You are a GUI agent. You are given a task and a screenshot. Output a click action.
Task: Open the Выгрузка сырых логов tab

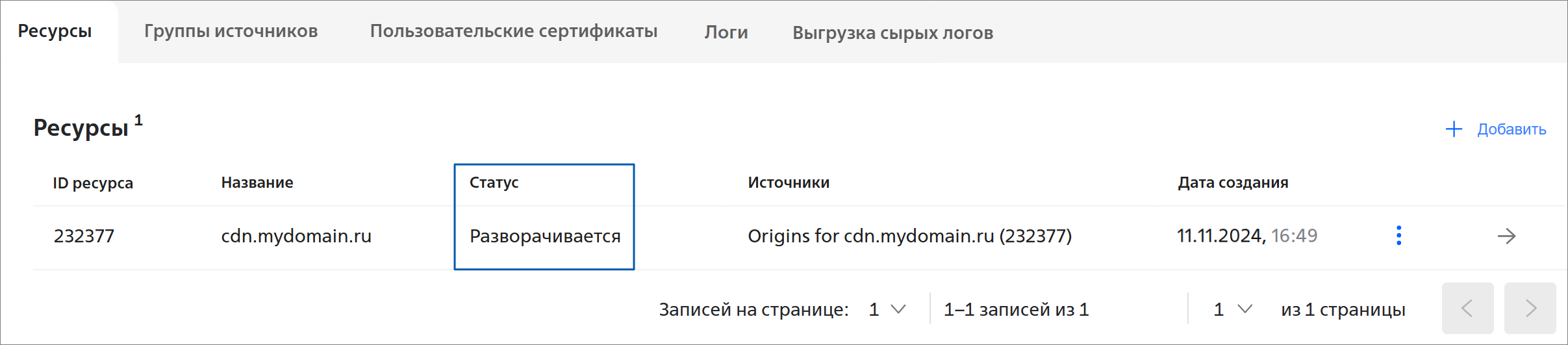(892, 32)
